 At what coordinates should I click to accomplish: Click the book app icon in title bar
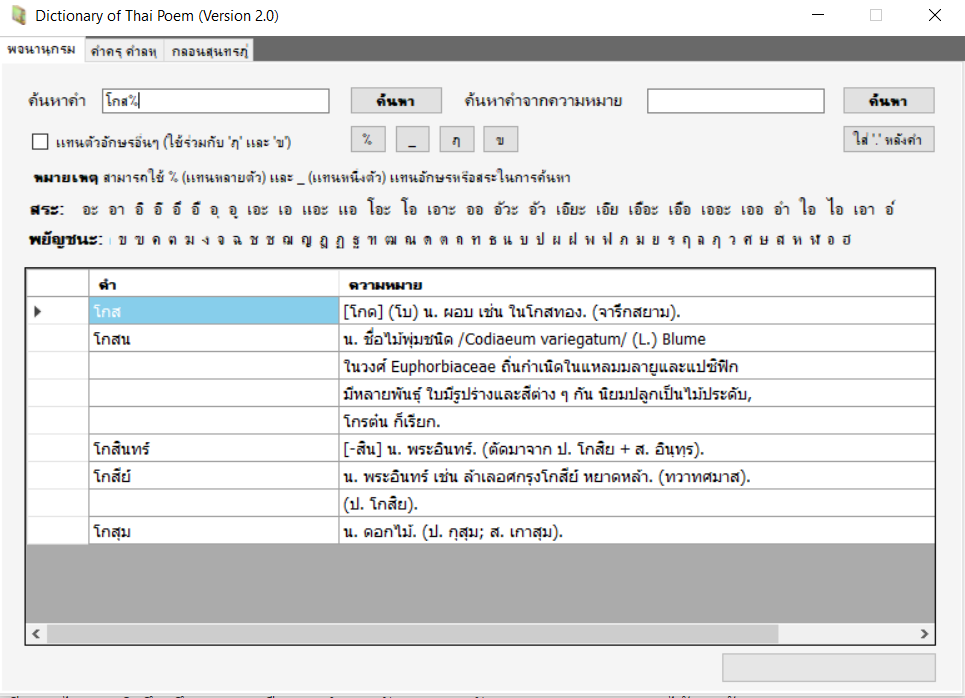click(x=18, y=16)
